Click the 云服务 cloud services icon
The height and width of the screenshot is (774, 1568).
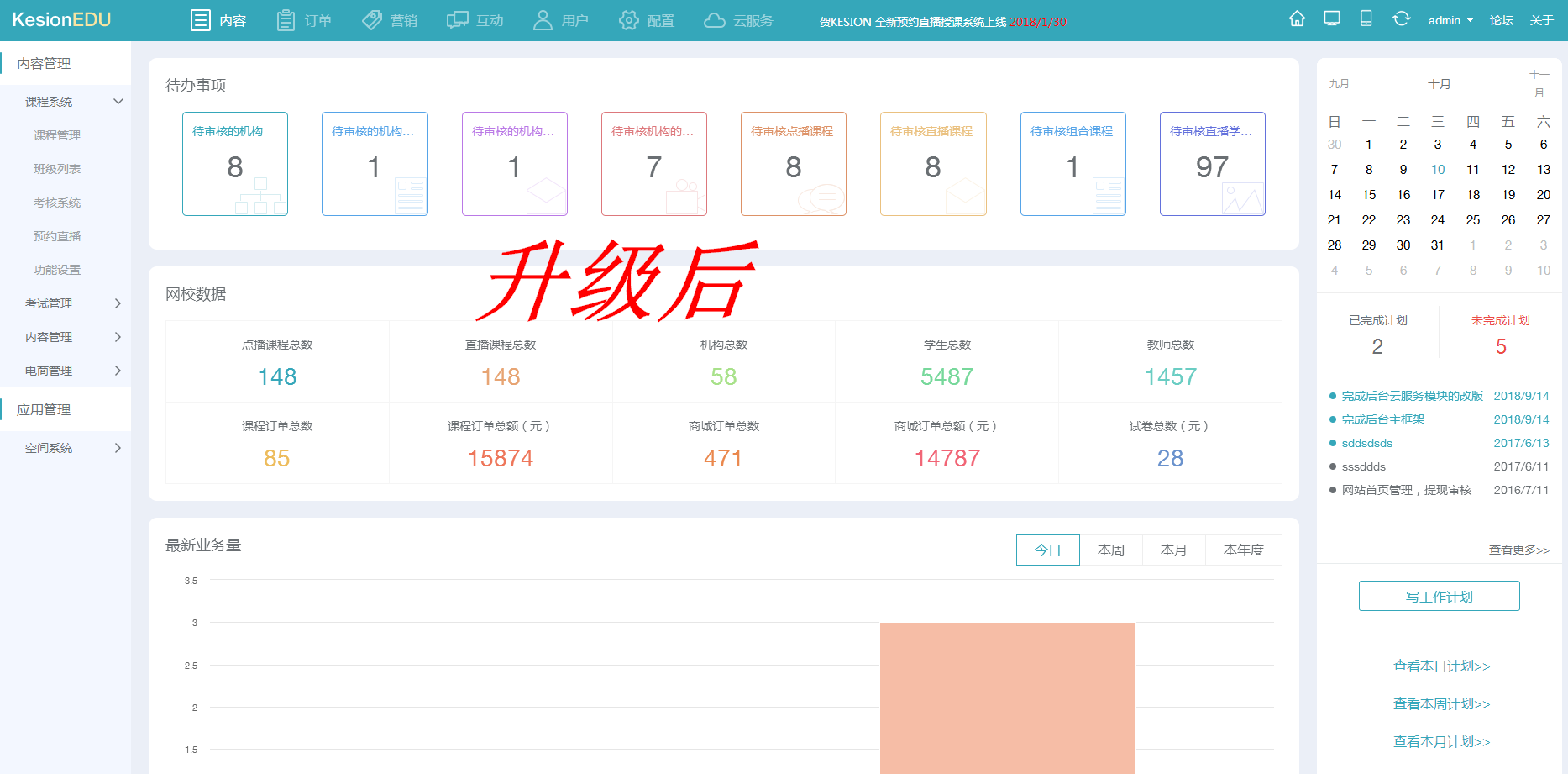click(716, 19)
